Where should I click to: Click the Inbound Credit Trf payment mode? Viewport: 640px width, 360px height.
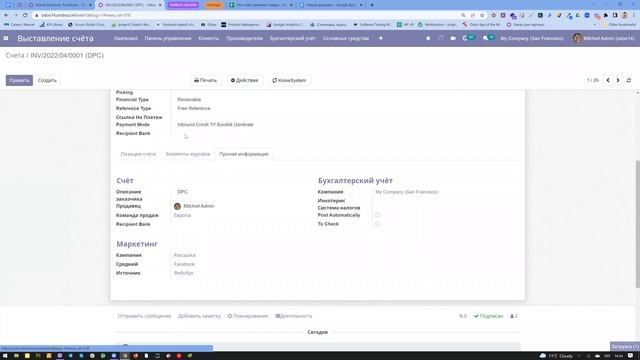pyautogui.click(x=215, y=124)
